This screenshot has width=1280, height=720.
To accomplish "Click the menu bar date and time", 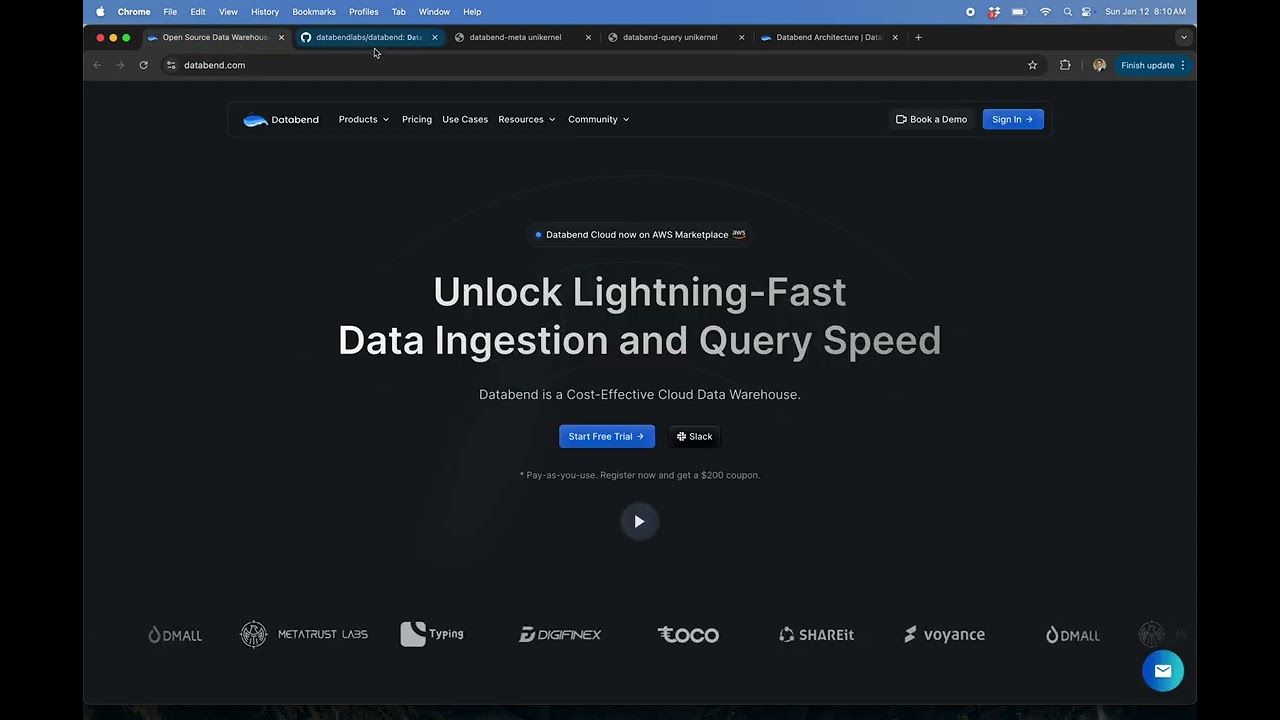I will point(1146,12).
